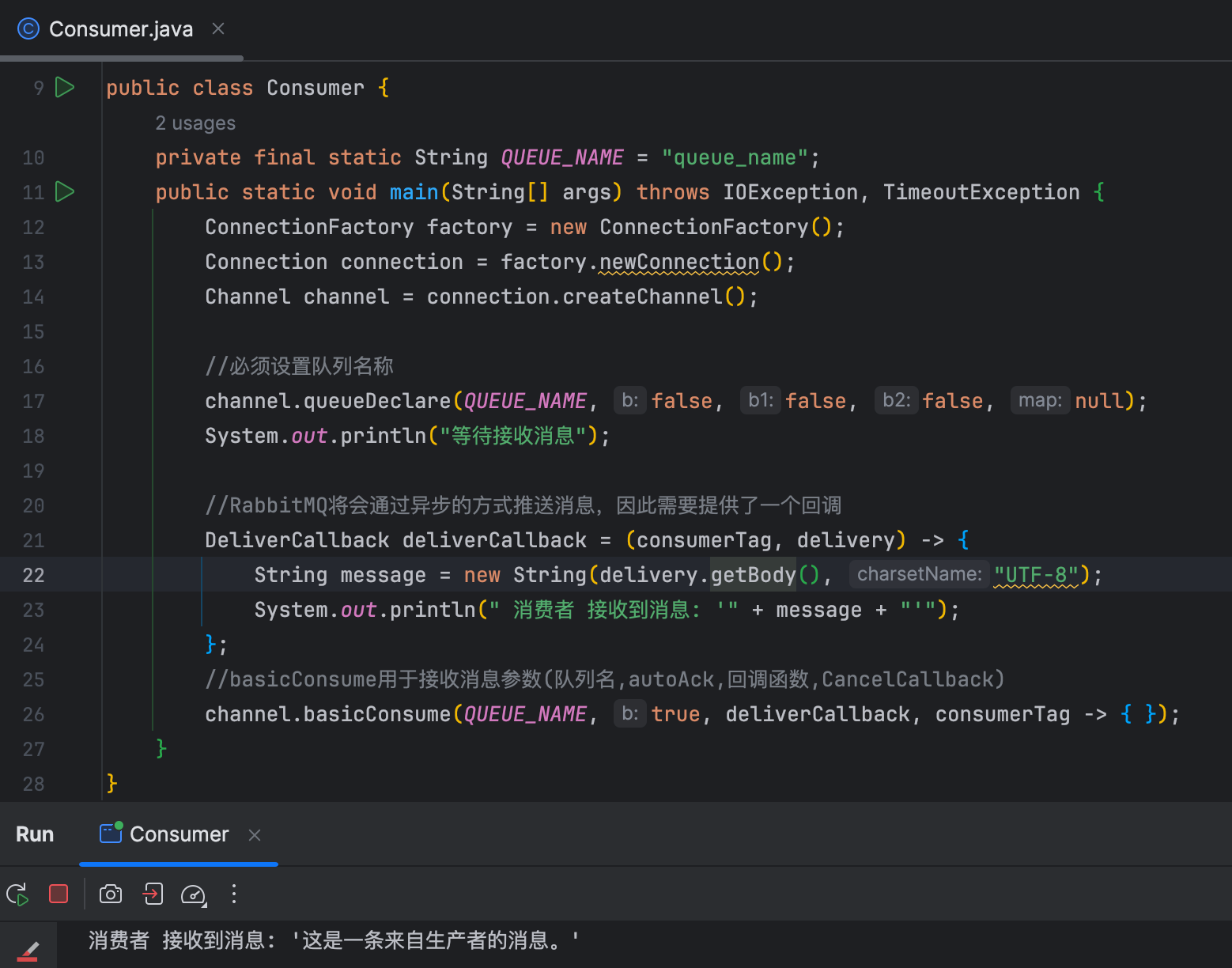Click the QUEUE_NAME constant declaration on line 10
Image resolution: width=1232 pixels, height=968 pixels.
pos(562,157)
